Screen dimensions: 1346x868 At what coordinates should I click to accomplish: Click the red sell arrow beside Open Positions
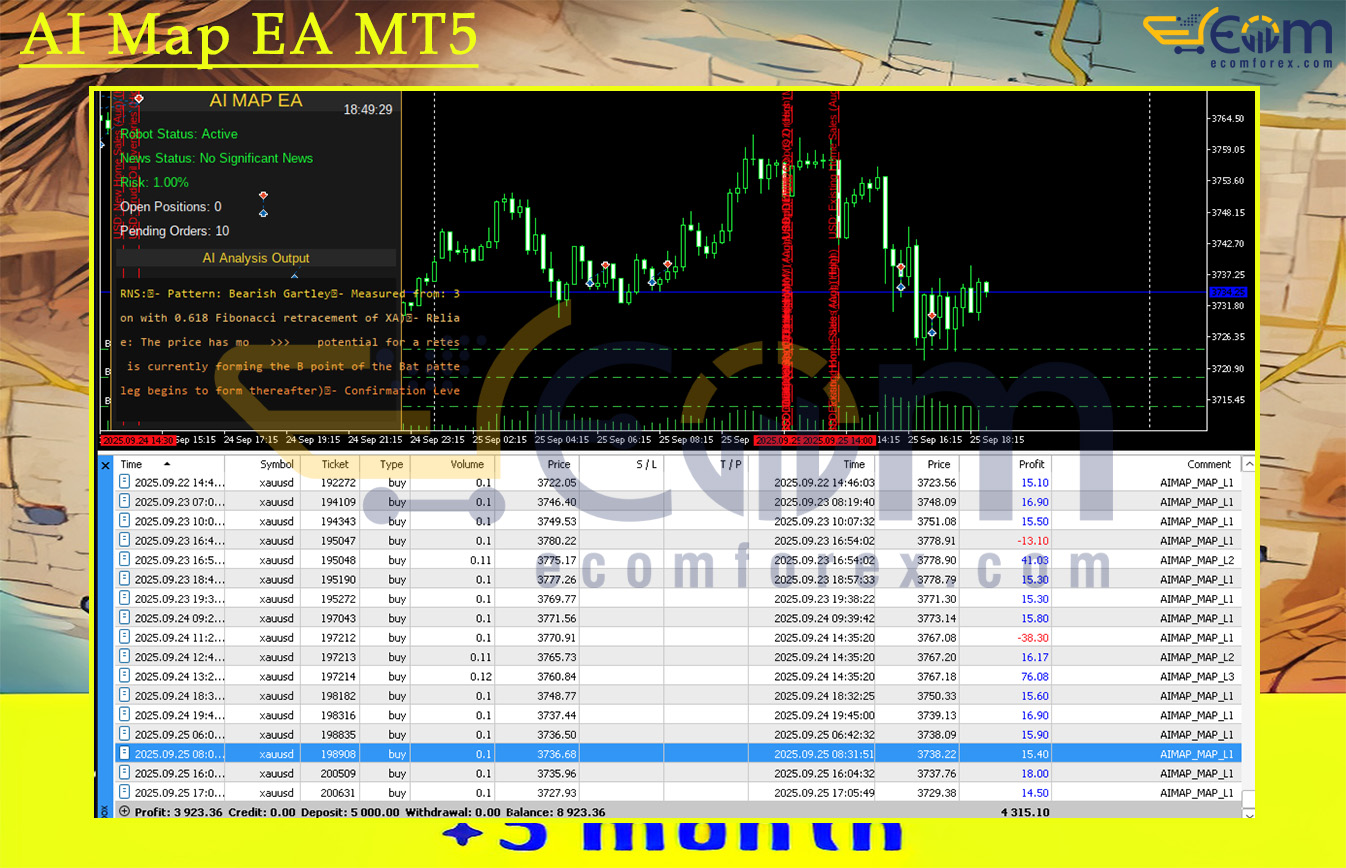pyautogui.click(x=263, y=195)
